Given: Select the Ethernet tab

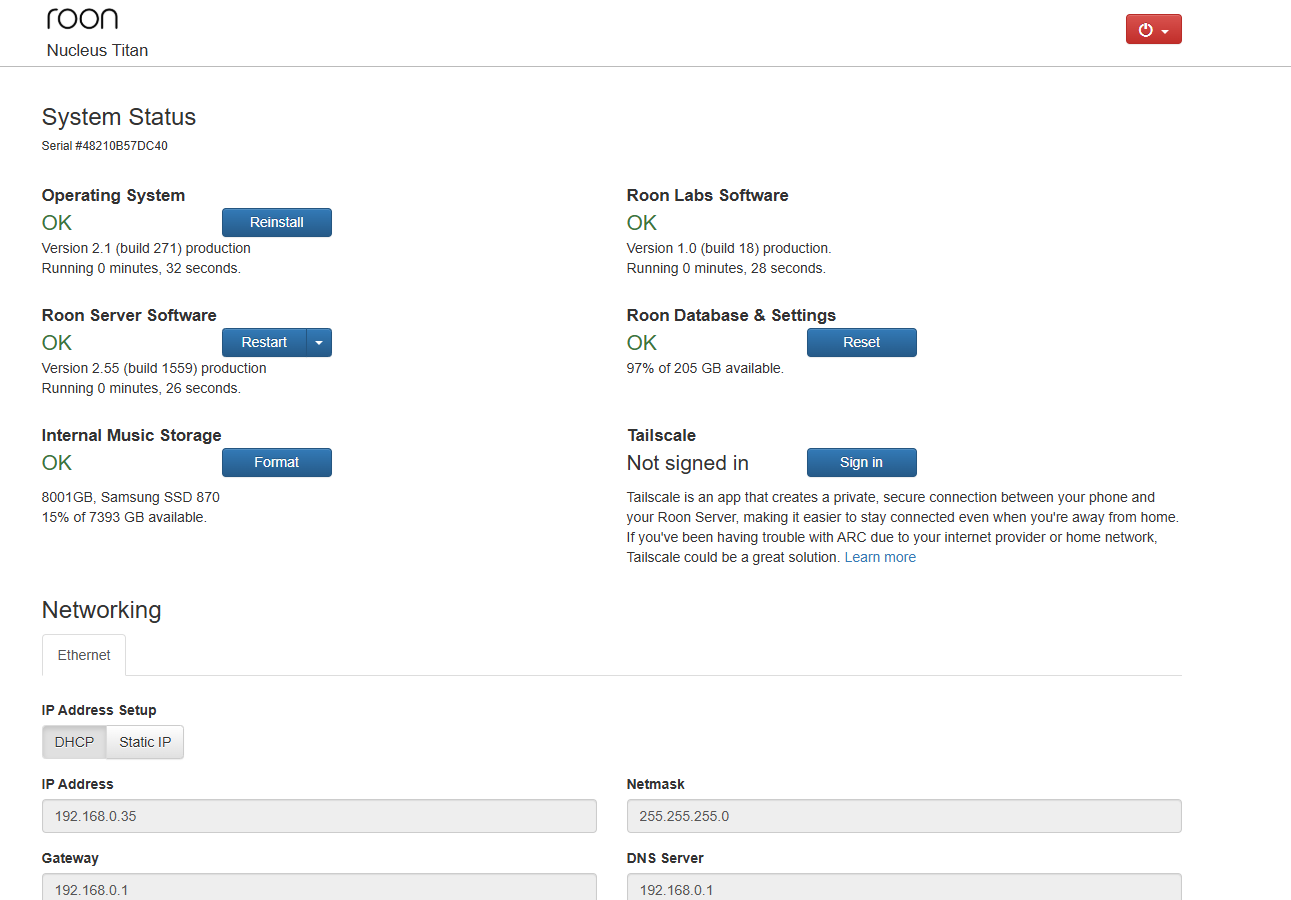Looking at the screenshot, I should (84, 655).
